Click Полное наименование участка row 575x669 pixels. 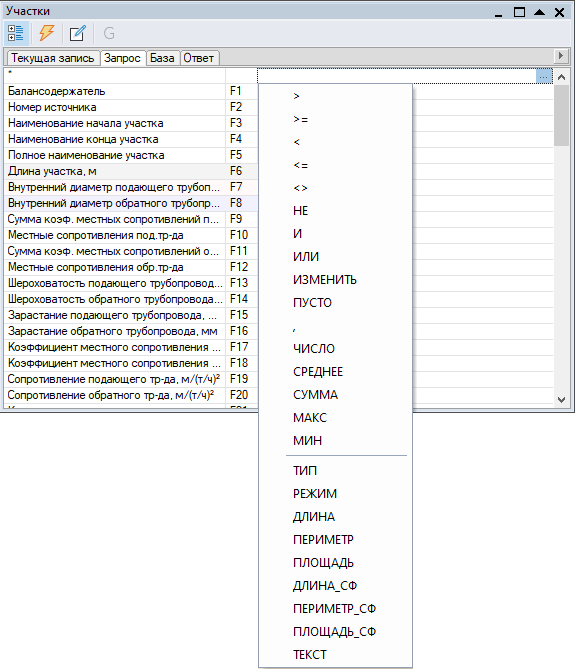115,155
